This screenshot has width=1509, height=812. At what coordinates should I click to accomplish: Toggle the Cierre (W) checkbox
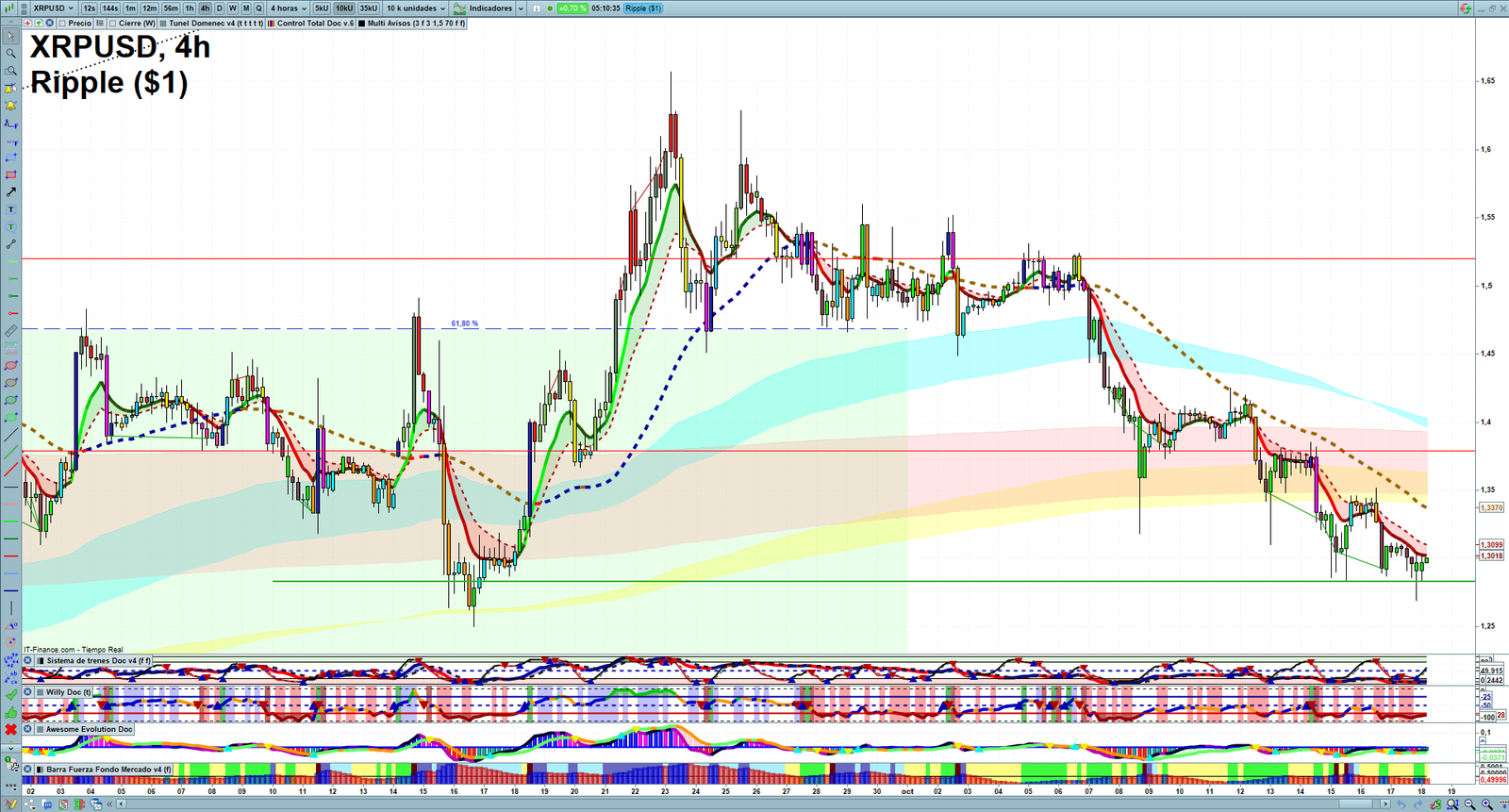tap(112, 23)
